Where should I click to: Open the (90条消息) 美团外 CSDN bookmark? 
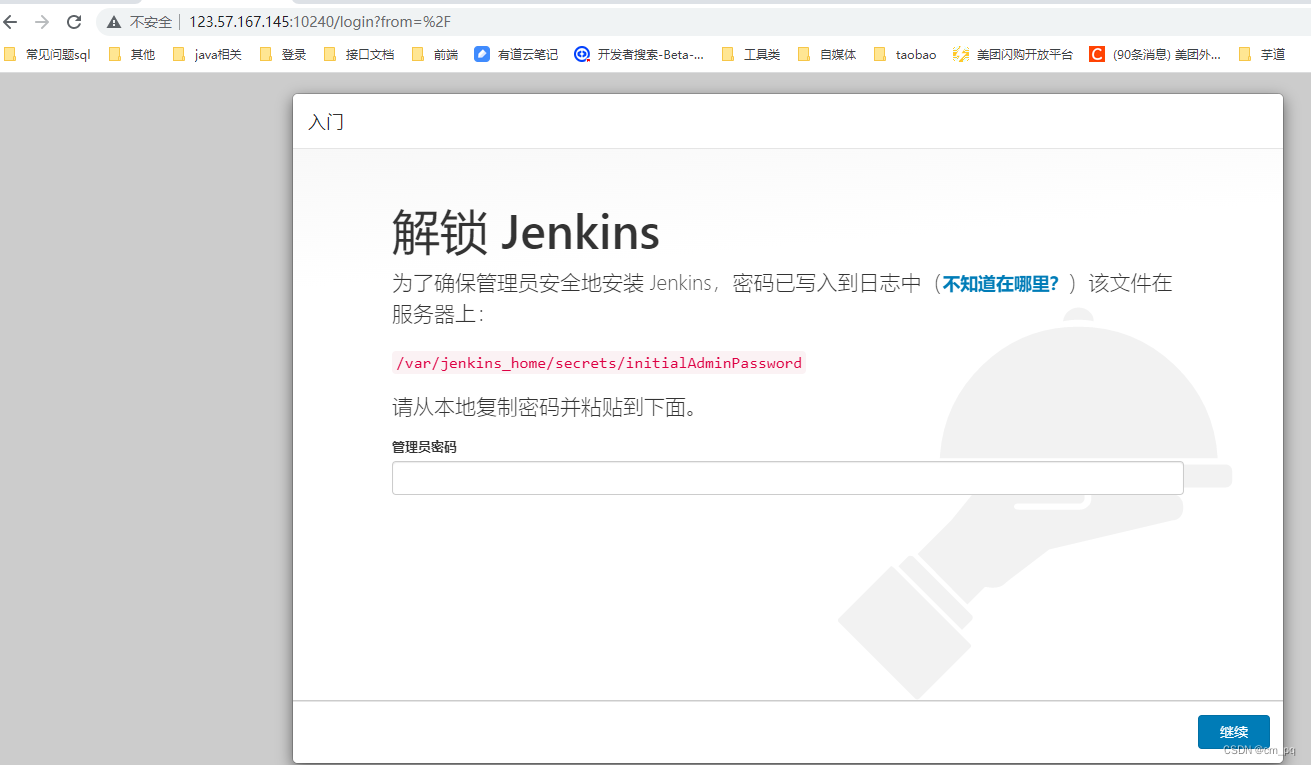(x=1155, y=55)
